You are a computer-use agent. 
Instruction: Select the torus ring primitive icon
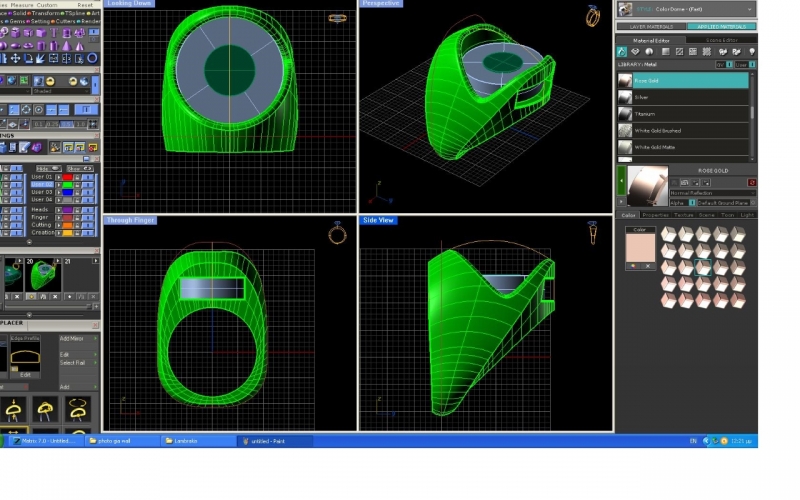pyautogui.click(x=28, y=46)
